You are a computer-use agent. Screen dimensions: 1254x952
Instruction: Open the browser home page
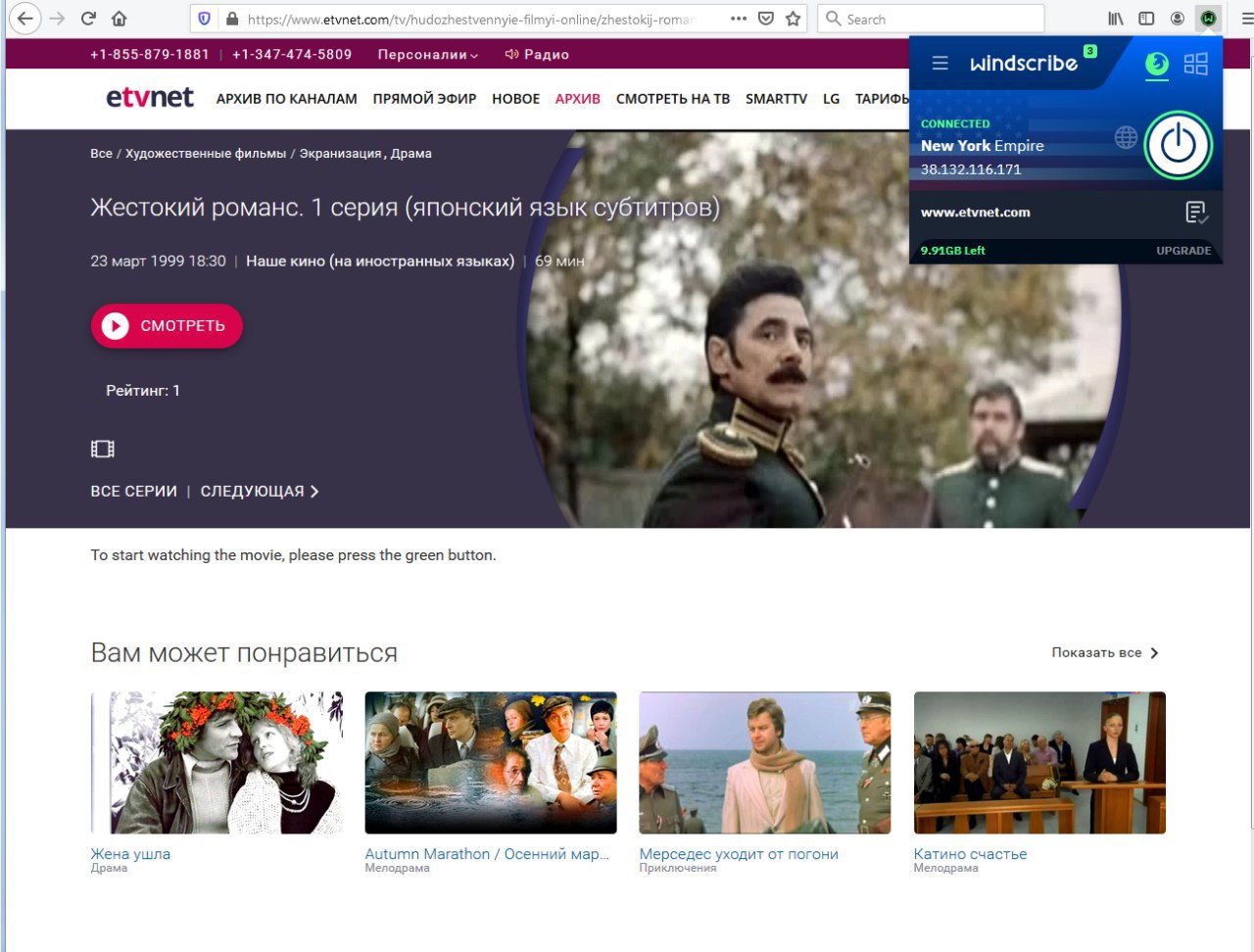click(120, 19)
